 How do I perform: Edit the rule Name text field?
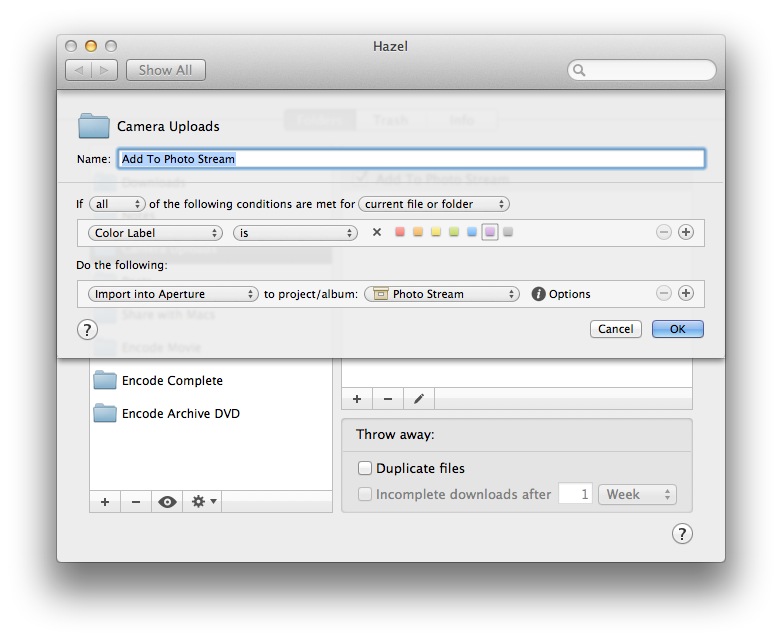(x=411, y=159)
